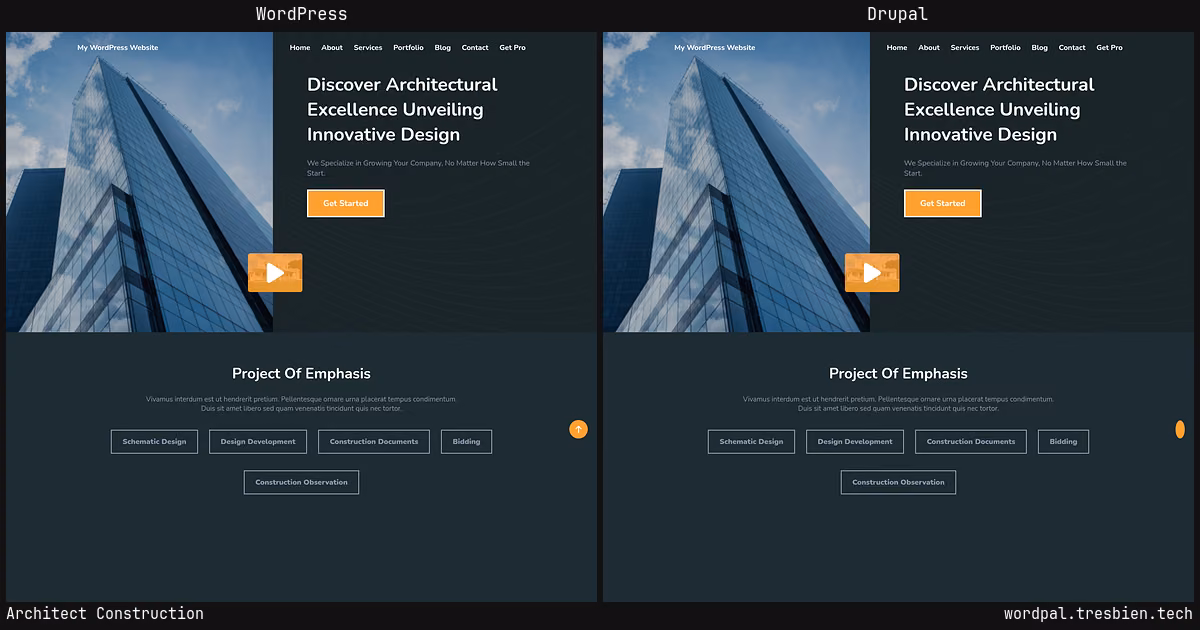Screen dimensions: 1200x630
Task: Select Design Development in Drupal pane
Action: pyautogui.click(x=855, y=441)
